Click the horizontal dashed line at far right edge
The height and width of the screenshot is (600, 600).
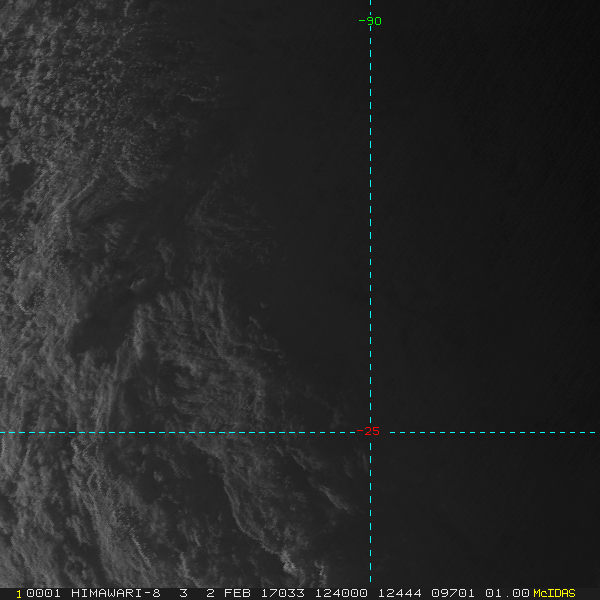point(592,433)
